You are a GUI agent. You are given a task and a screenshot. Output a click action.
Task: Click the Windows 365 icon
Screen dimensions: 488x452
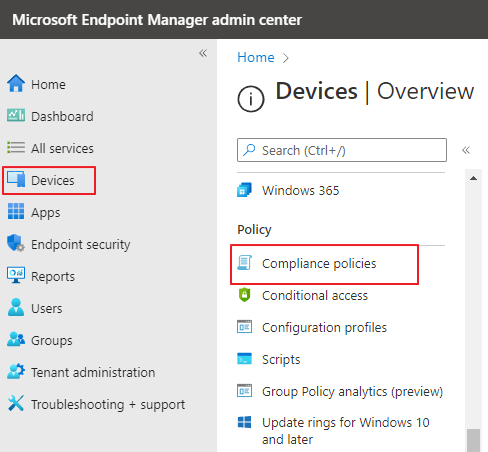[x=244, y=190]
